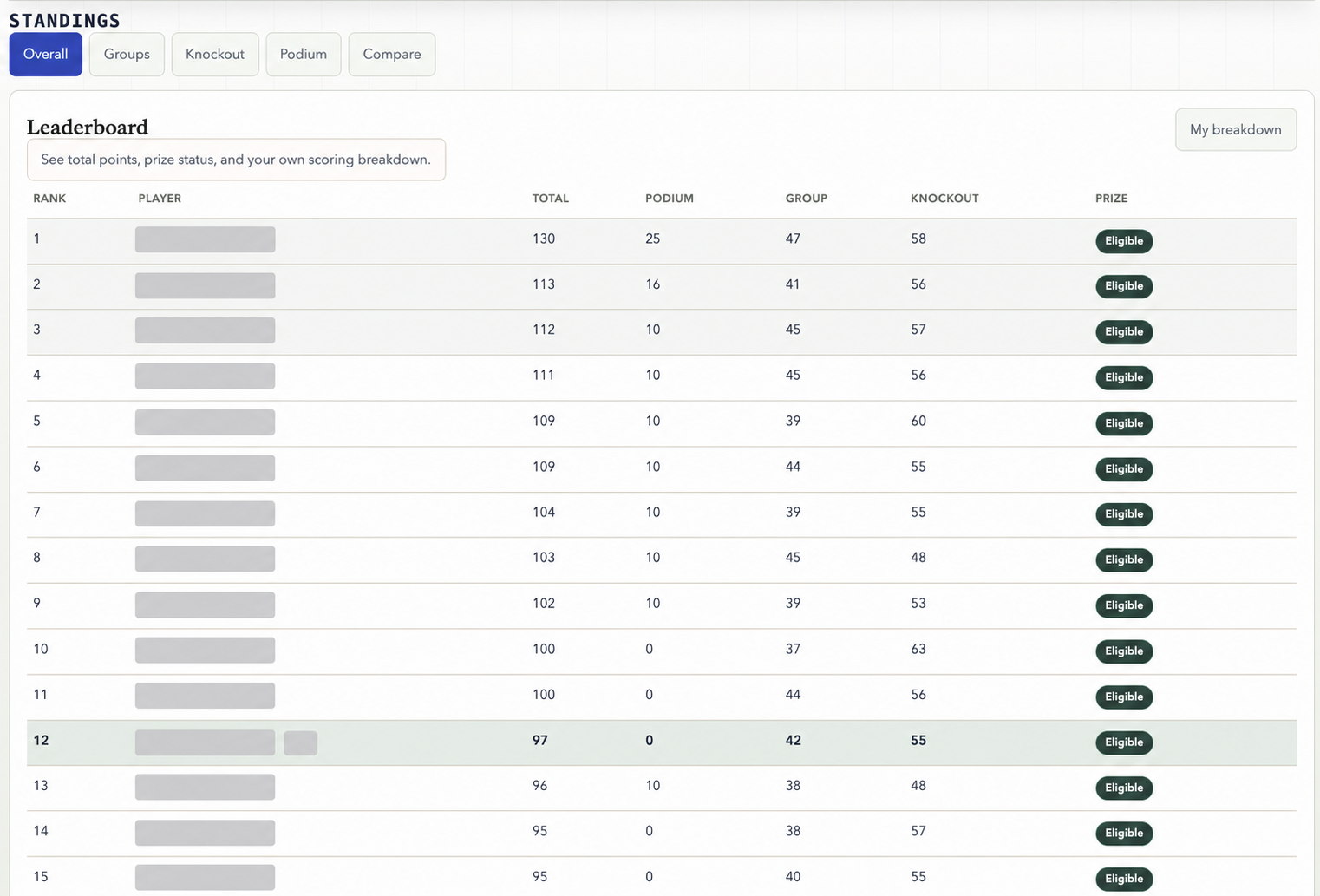
Task: Click the leaderboard description text
Action: (x=236, y=160)
